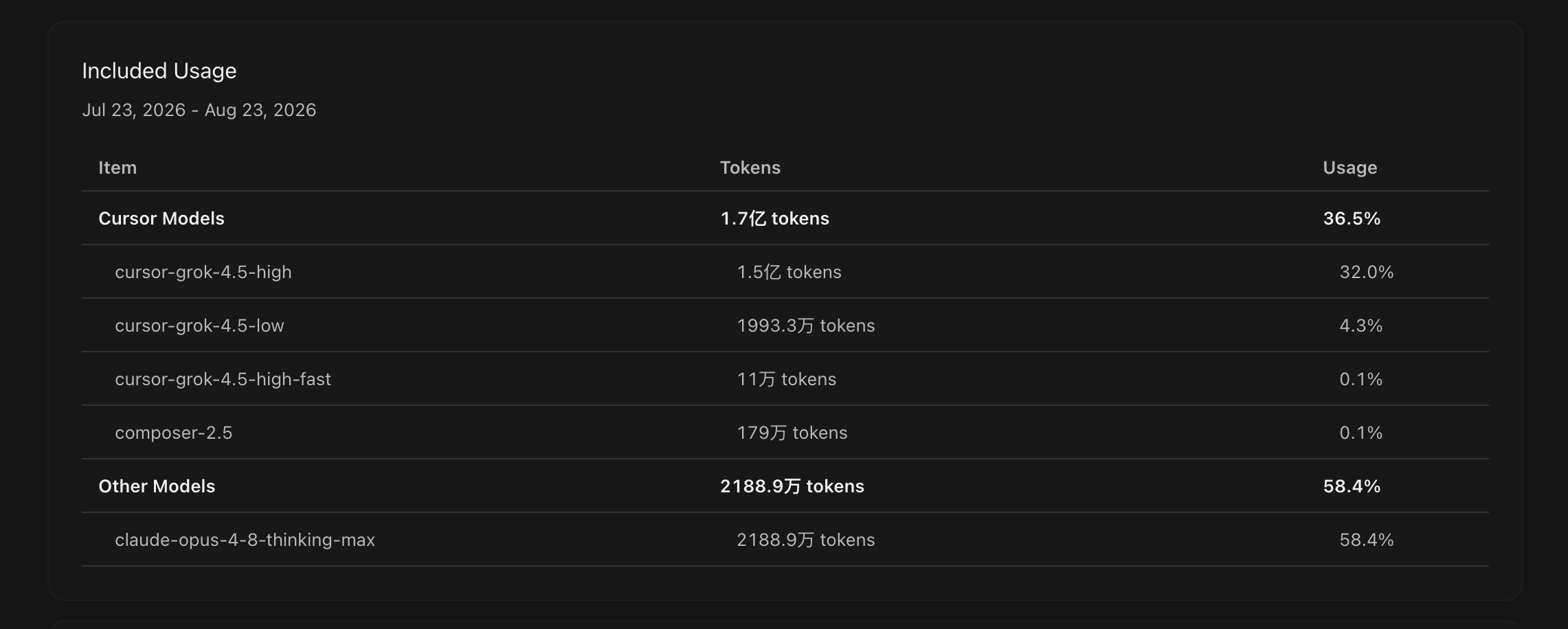Click the Jul 23 - Aug 23 date range

[x=199, y=110]
